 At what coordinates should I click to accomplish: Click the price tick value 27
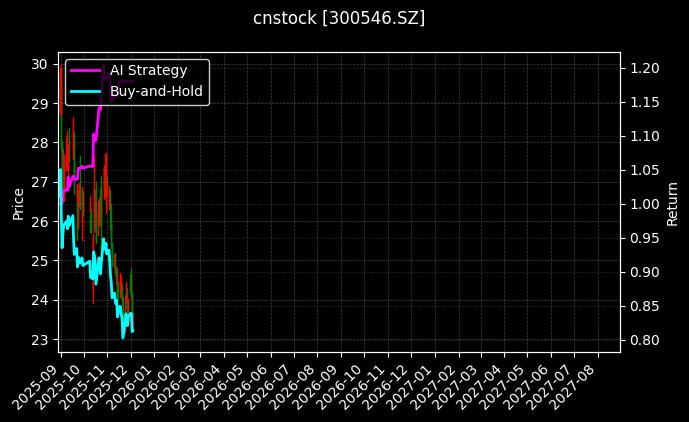tap(39, 182)
